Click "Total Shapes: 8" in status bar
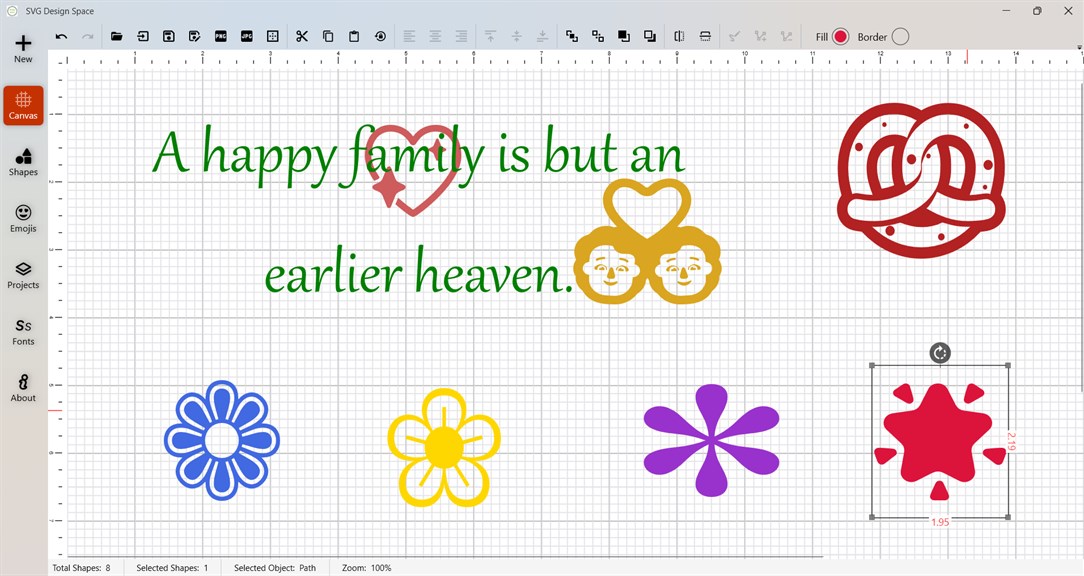 coord(82,568)
